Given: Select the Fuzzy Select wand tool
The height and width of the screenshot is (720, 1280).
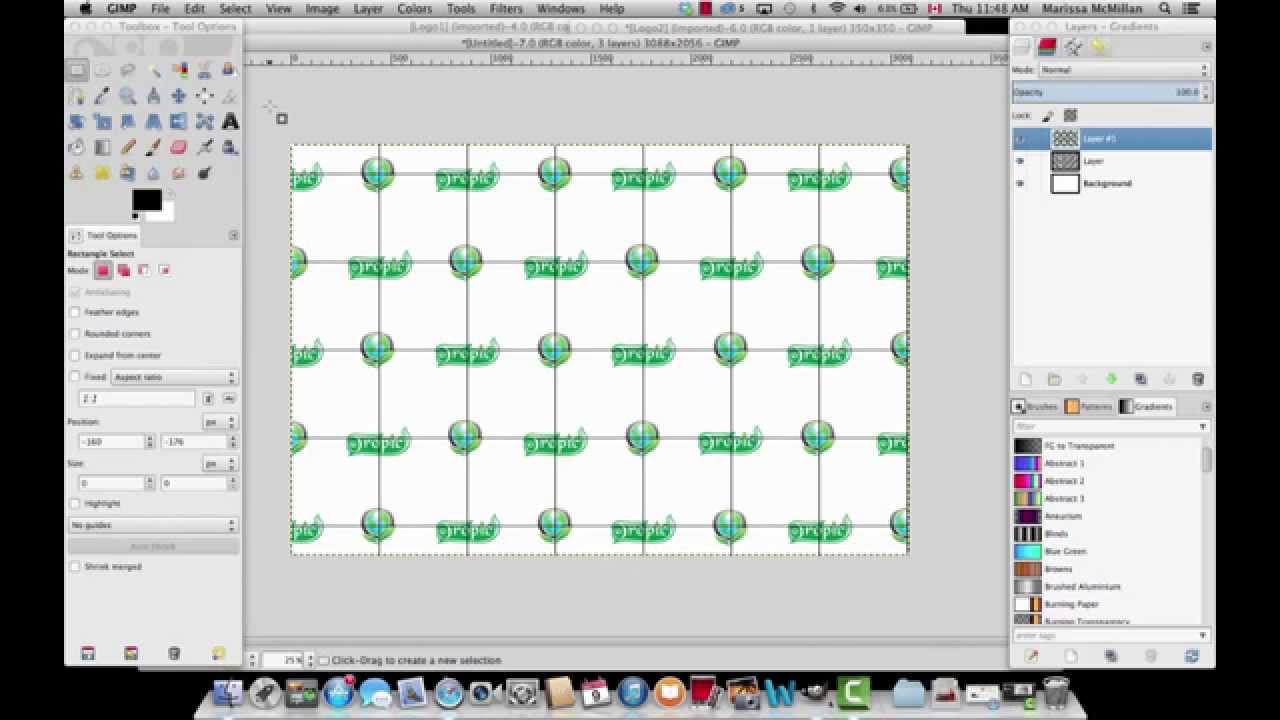Looking at the screenshot, I should coord(153,70).
